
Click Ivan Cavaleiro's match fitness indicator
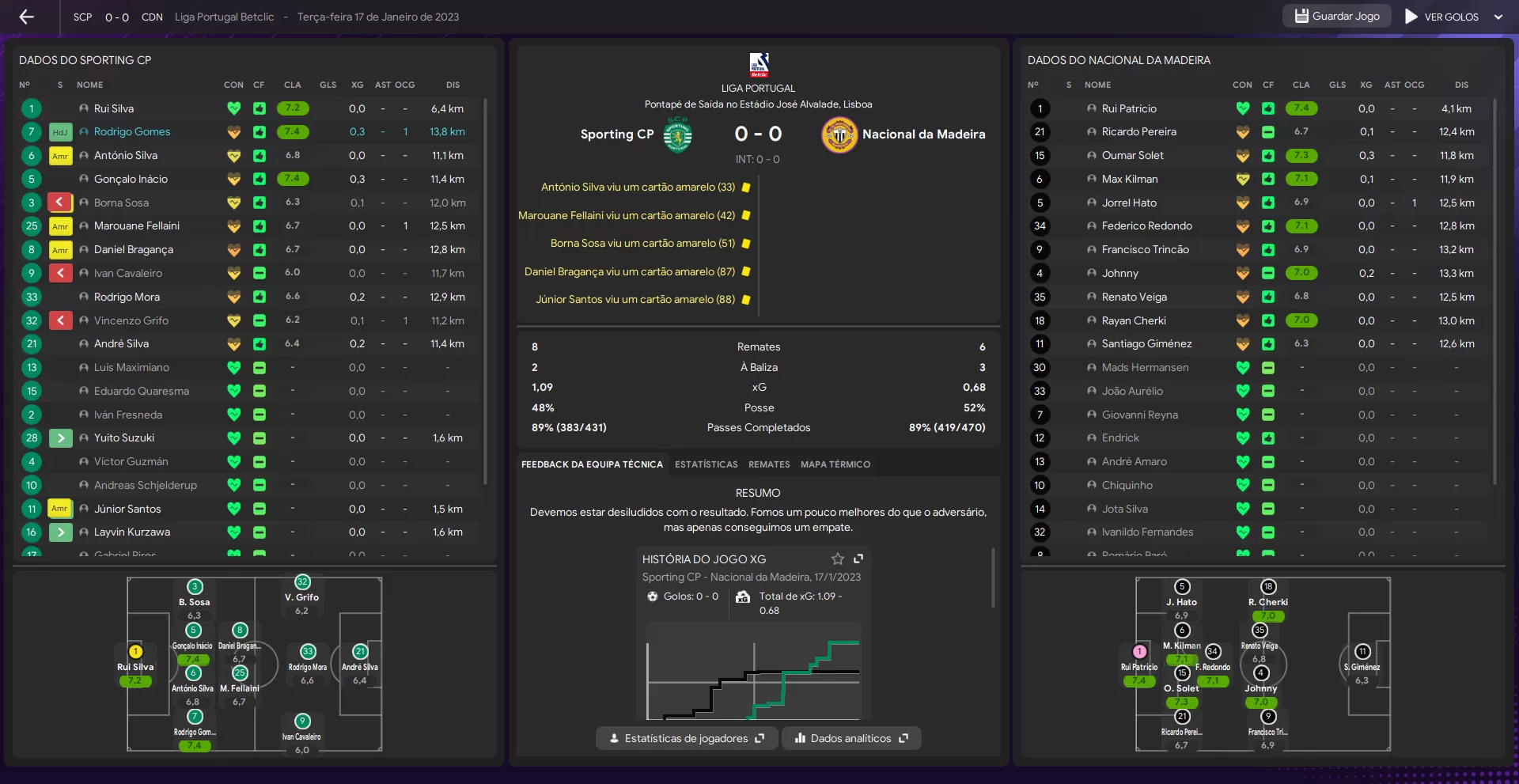[259, 273]
